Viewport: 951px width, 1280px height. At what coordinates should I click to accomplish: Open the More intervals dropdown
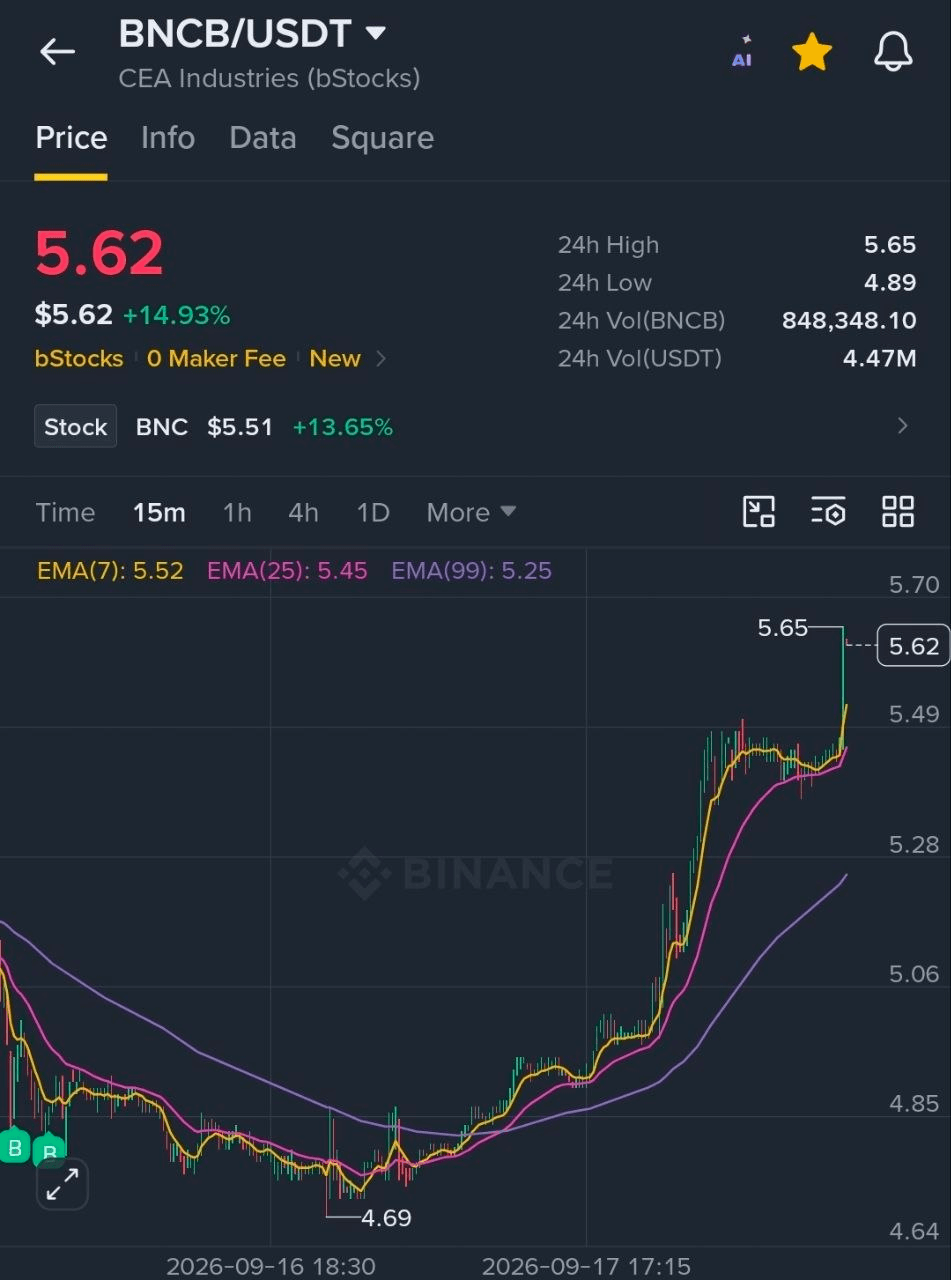tap(471, 513)
